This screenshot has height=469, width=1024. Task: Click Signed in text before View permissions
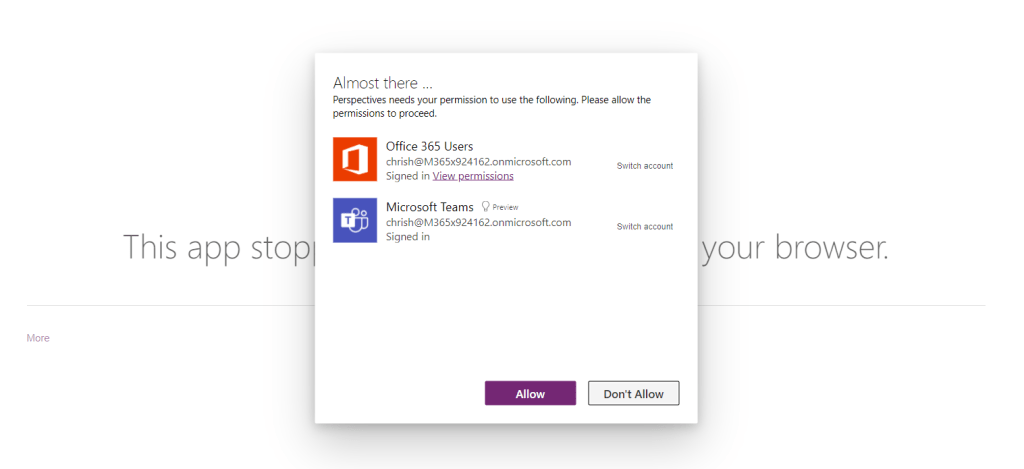(408, 176)
